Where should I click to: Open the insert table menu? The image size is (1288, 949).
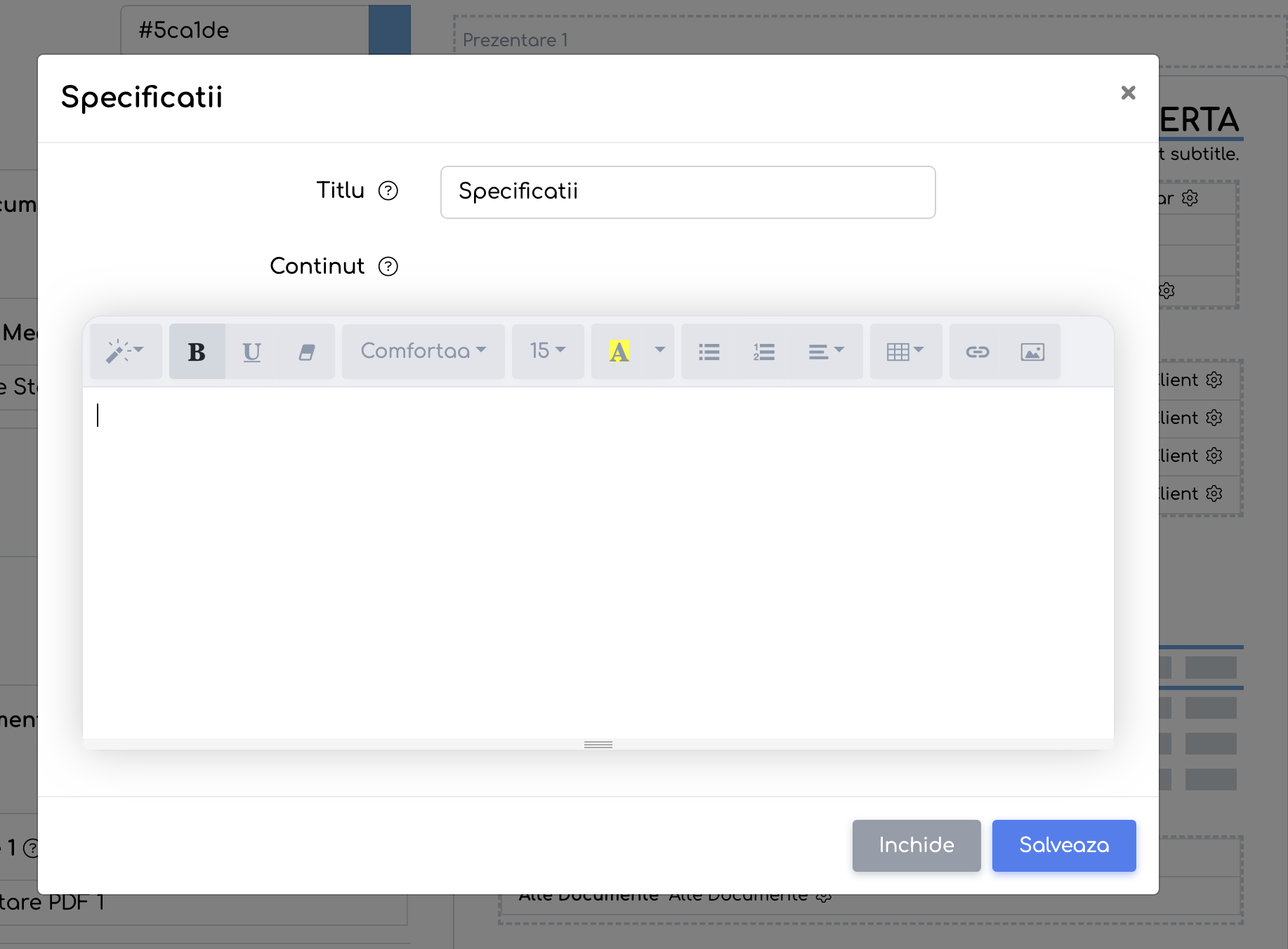tap(906, 351)
